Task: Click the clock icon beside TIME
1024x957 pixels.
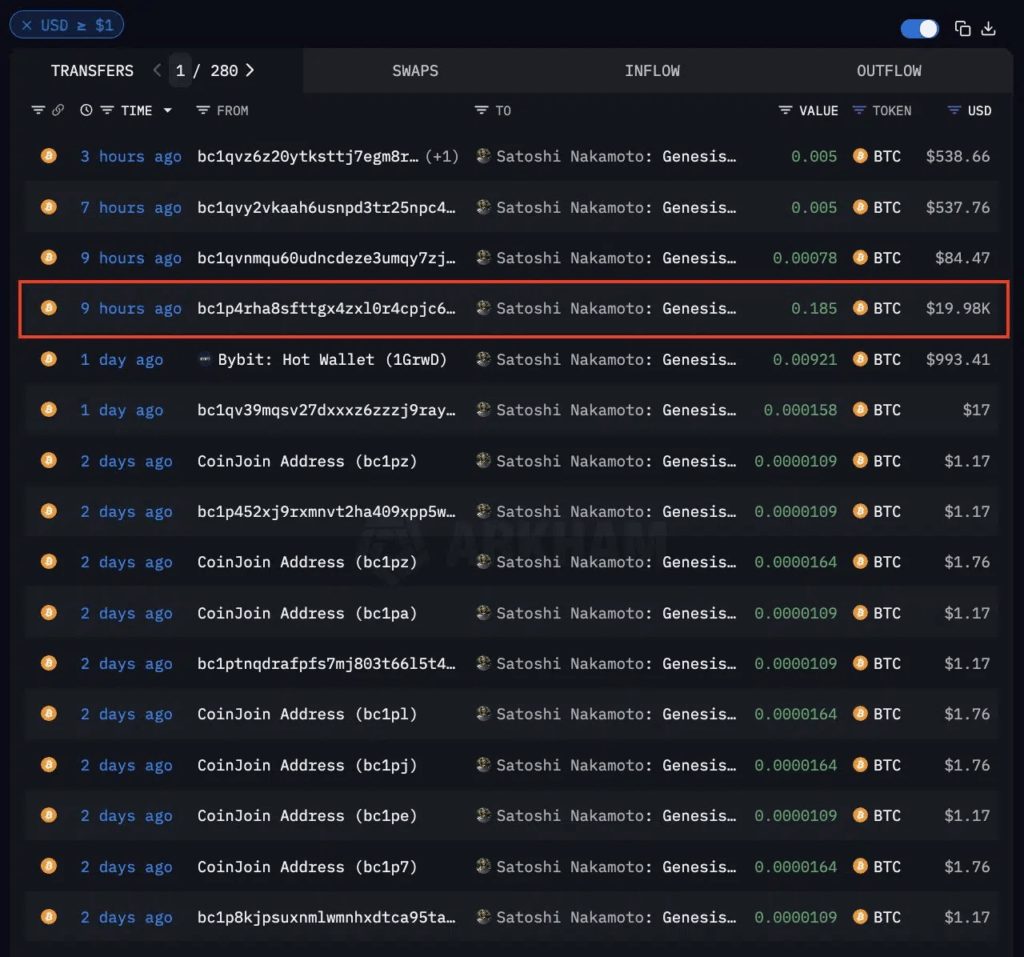Action: (x=86, y=110)
